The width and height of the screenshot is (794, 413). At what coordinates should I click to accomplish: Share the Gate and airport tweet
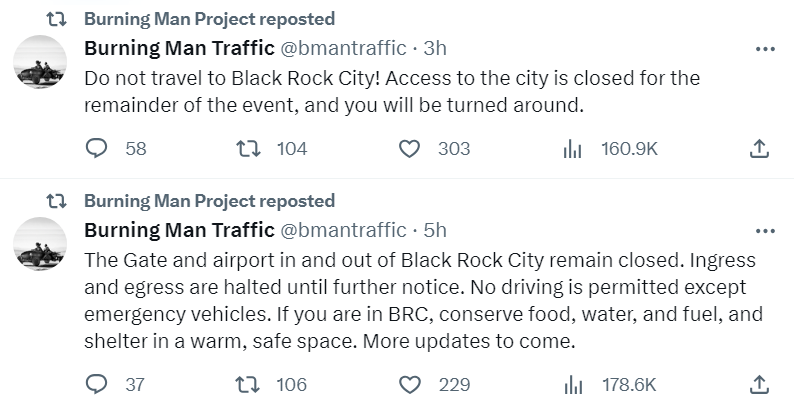click(x=759, y=385)
